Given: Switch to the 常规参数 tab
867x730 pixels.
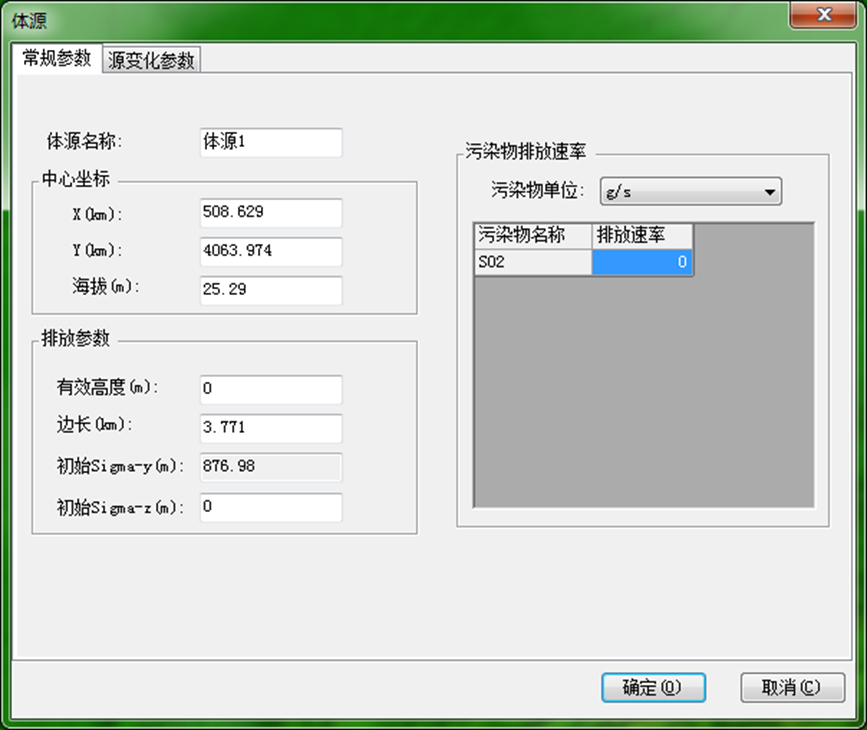Looking at the screenshot, I should (x=56, y=59).
